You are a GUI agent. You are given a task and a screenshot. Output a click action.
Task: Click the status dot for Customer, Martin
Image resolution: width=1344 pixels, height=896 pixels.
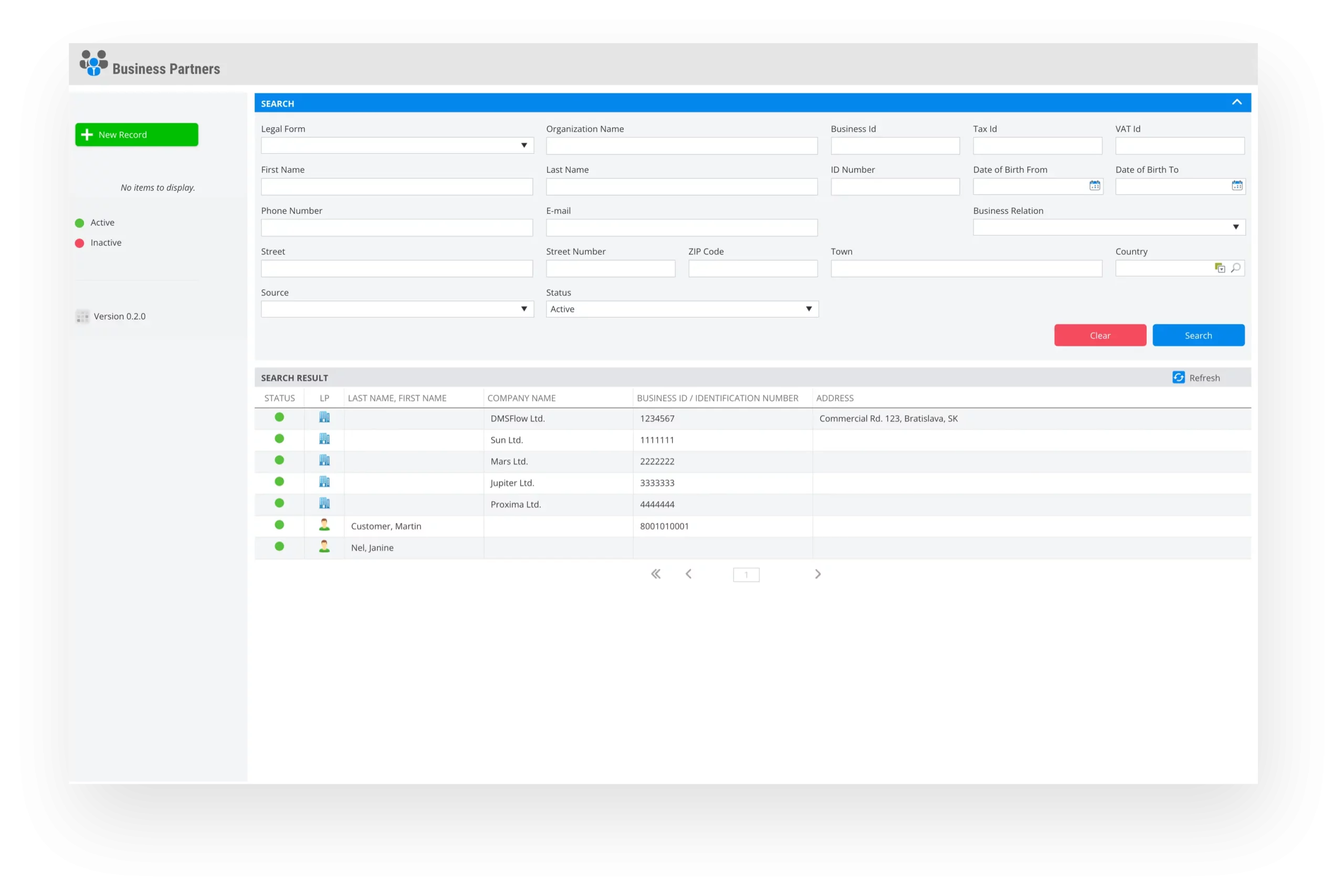[279, 525]
